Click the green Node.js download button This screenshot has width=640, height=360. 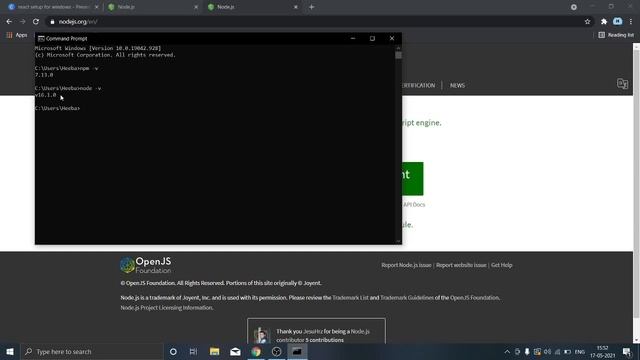[x=413, y=178]
